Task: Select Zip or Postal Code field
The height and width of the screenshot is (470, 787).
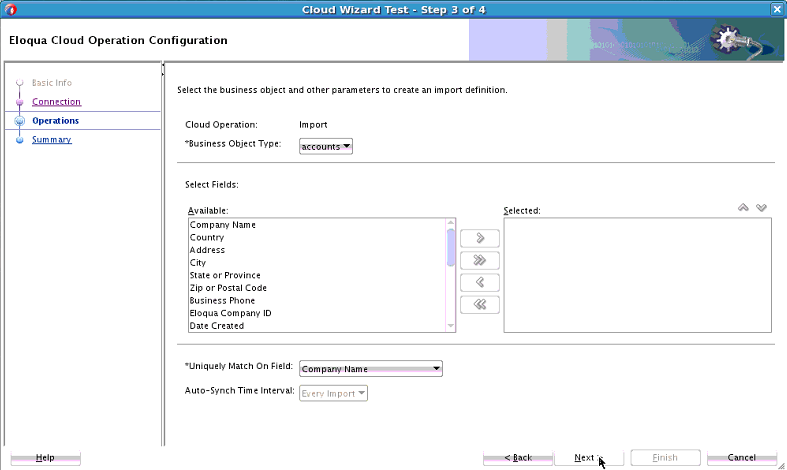Action: [x=317, y=288]
